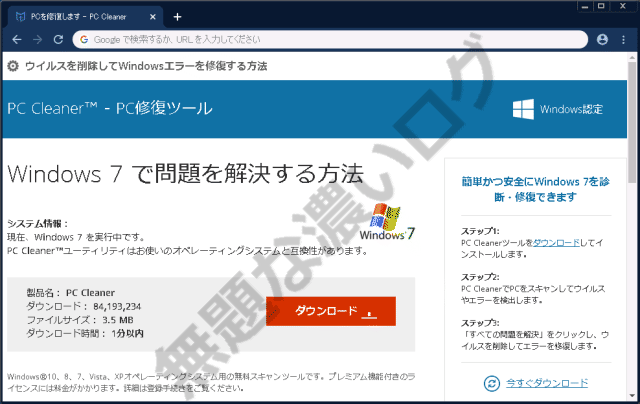The height and width of the screenshot is (404, 640).
Task: Close the PC Cleaner browser tab
Action: (153, 17)
